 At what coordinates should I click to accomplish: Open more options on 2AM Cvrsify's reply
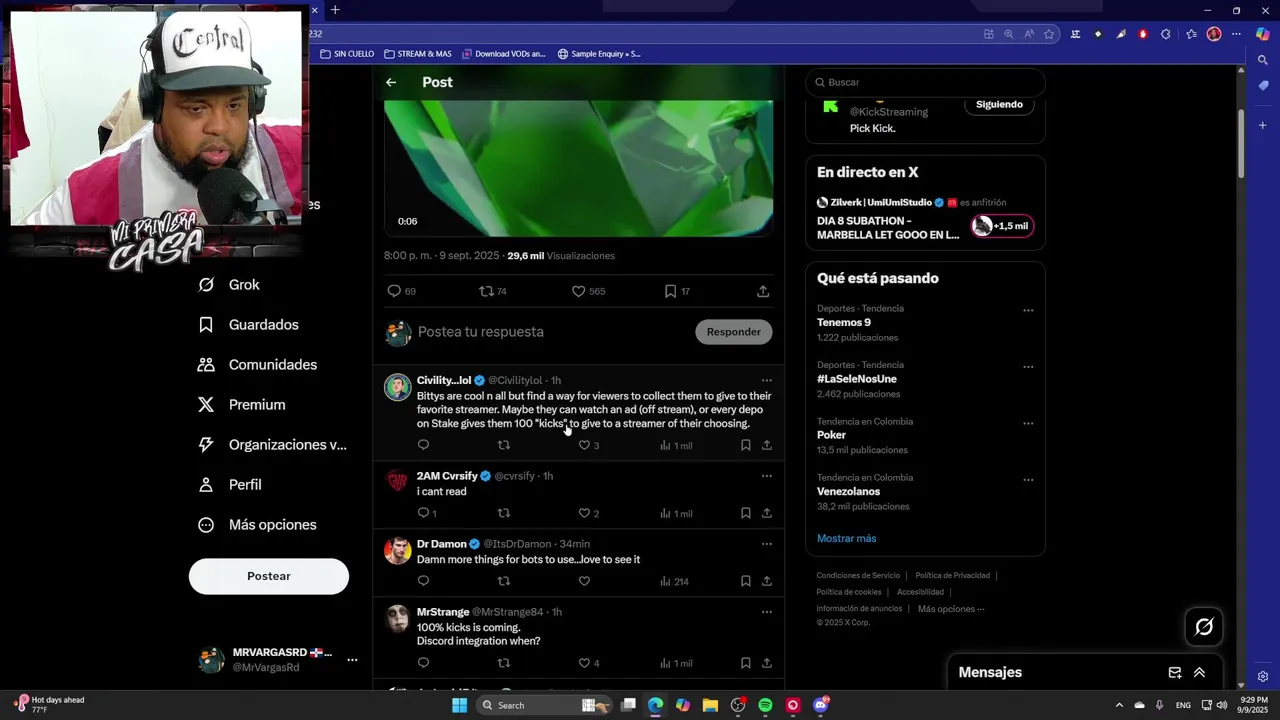[x=767, y=476]
